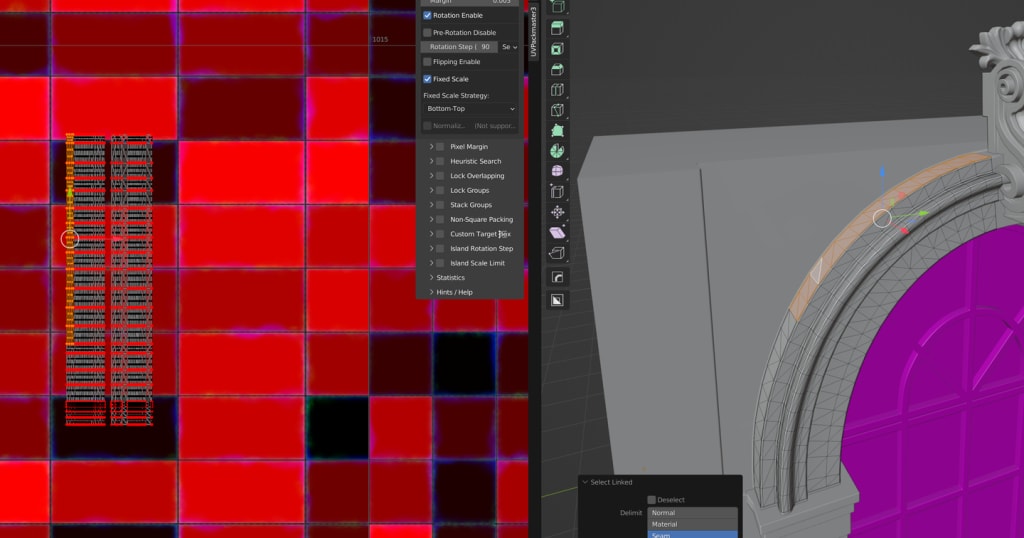Turn on the Lock Overlapping checkbox
Image resolution: width=1024 pixels, height=538 pixels.
440,176
